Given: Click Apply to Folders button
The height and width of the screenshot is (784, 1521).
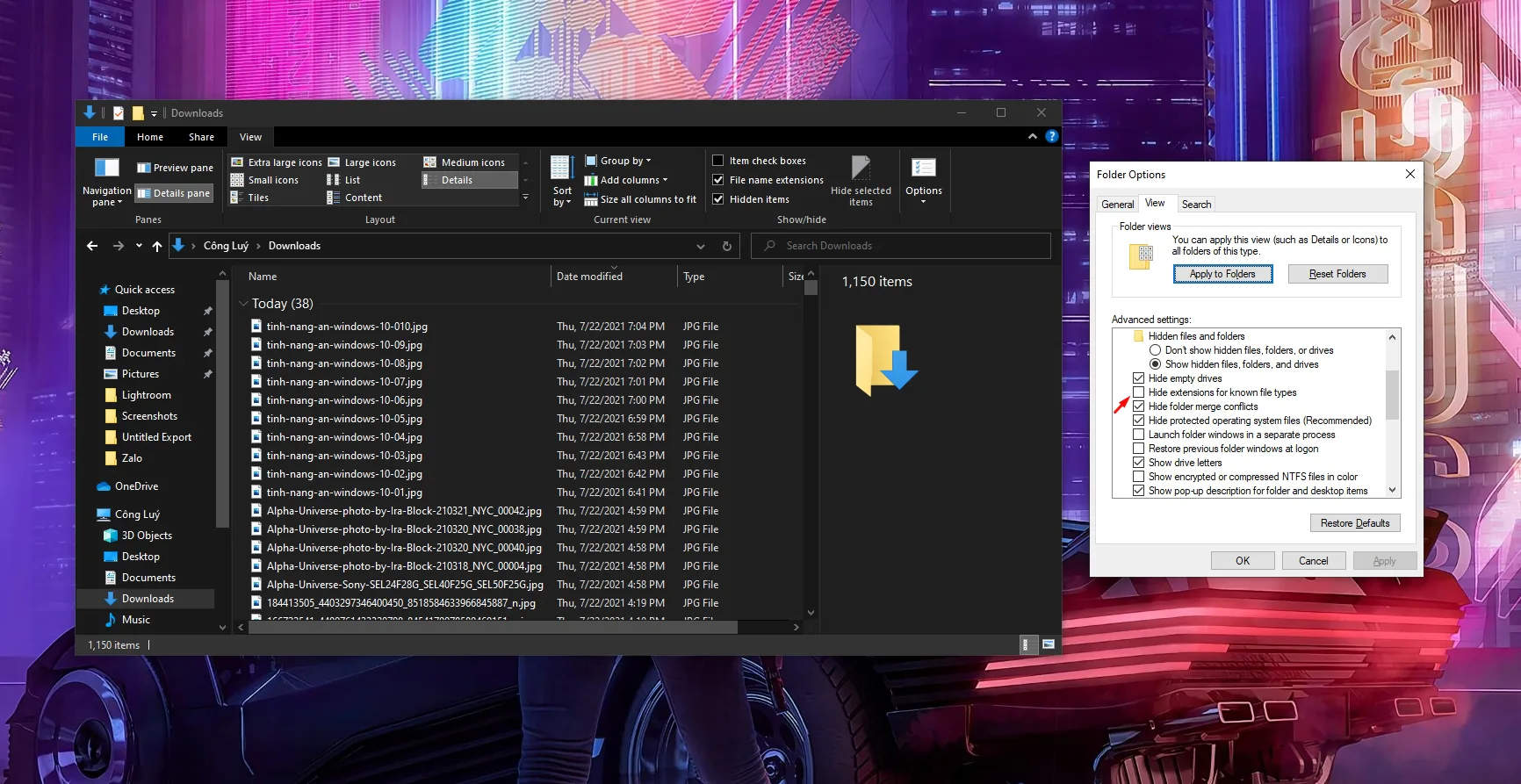Looking at the screenshot, I should coord(1222,274).
